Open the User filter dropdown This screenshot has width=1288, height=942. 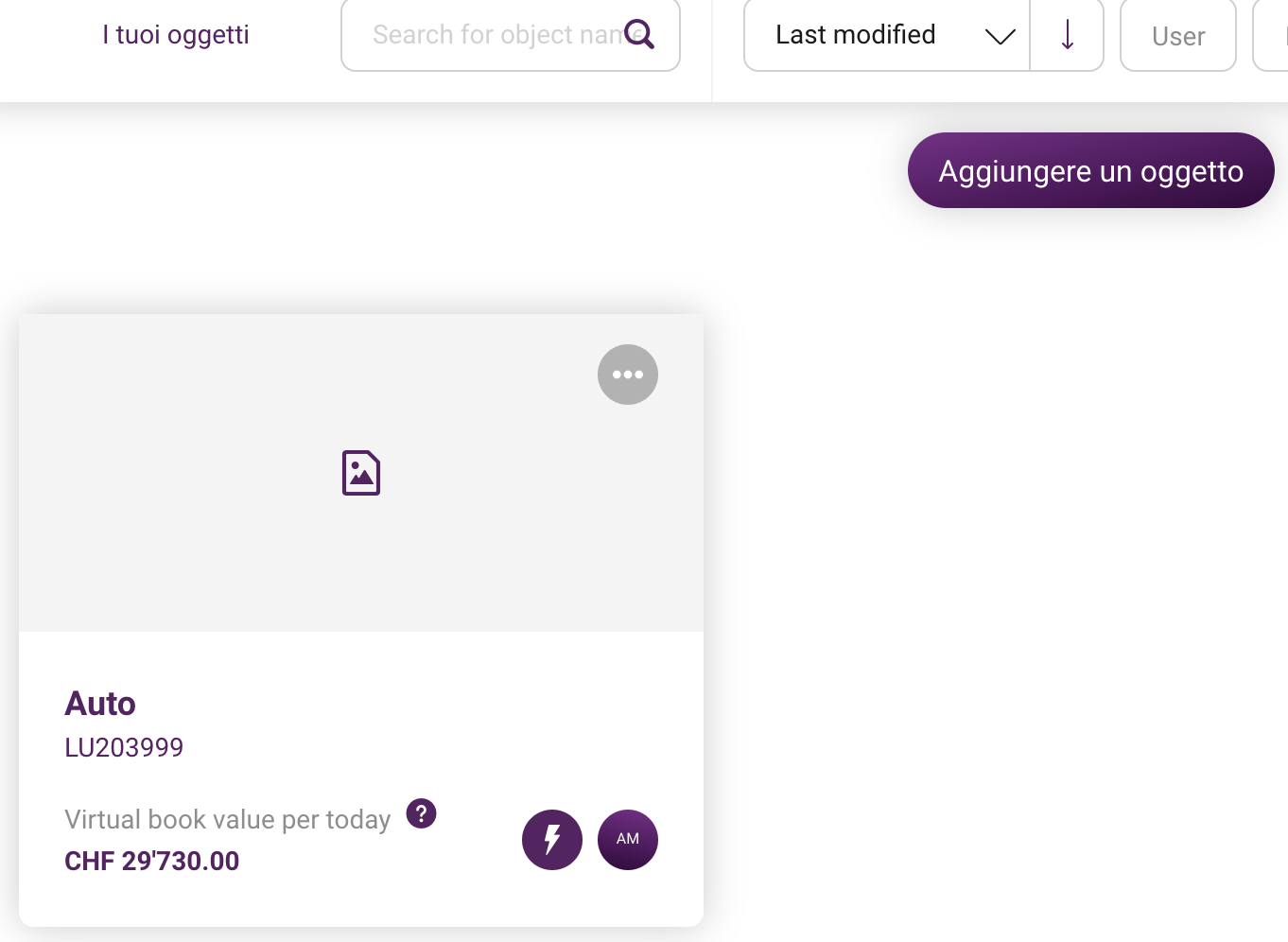click(x=1178, y=35)
